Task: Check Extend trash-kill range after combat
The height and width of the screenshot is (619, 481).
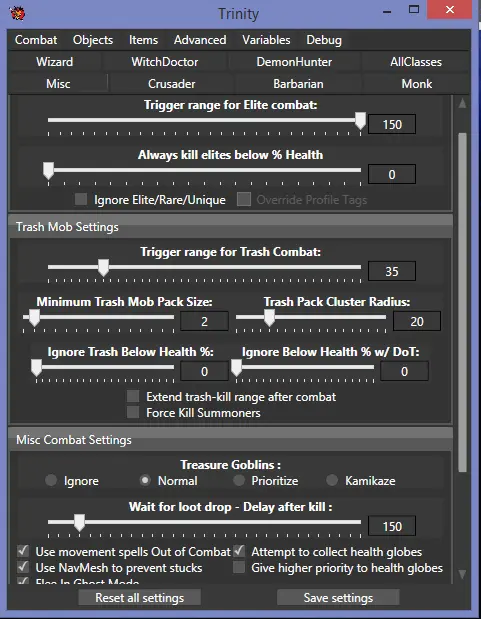Action: [133, 396]
